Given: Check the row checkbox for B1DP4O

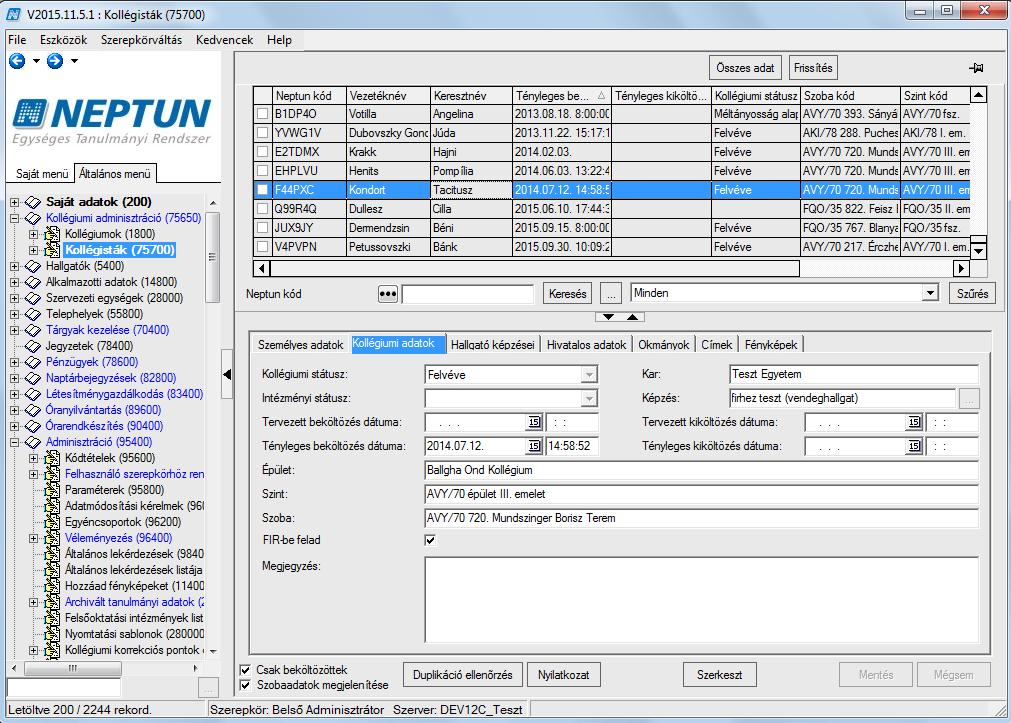Looking at the screenshot, I should pos(262,114).
